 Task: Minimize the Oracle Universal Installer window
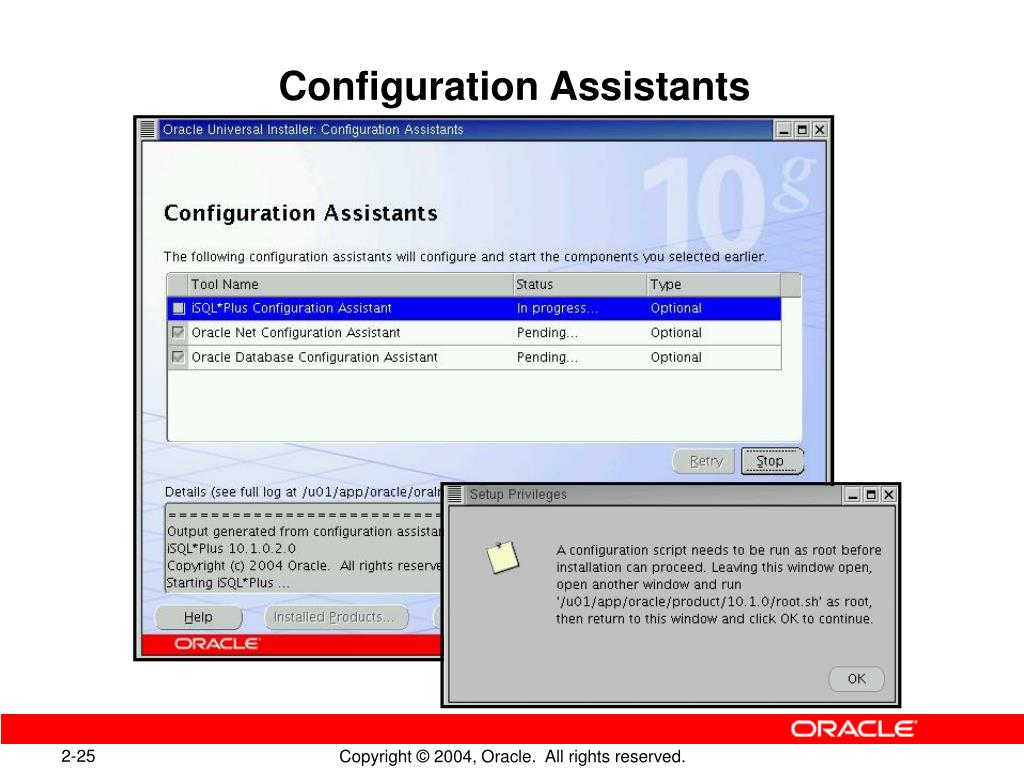point(785,130)
